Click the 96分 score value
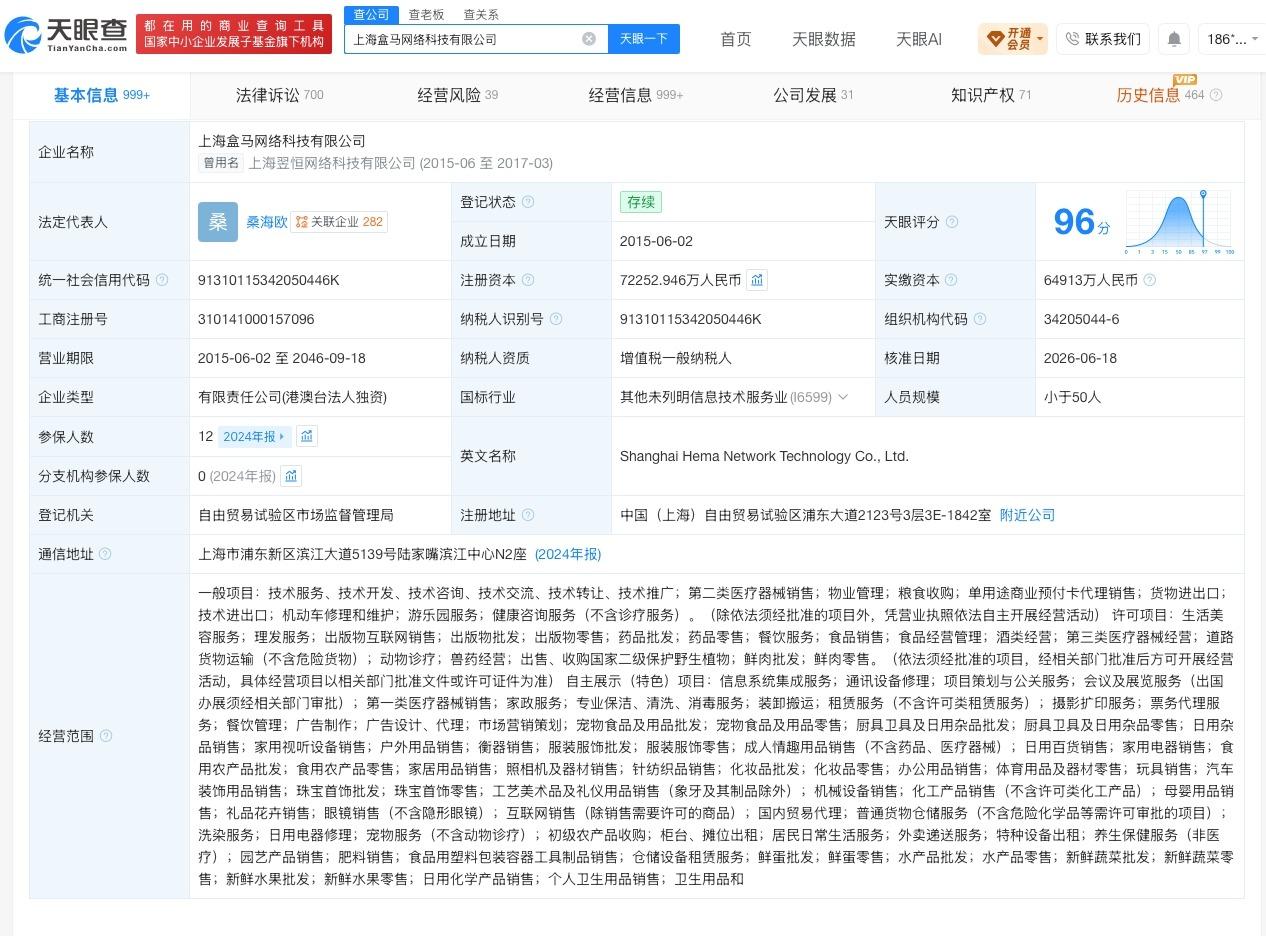Viewport: 1266px width, 936px height. click(x=1082, y=222)
